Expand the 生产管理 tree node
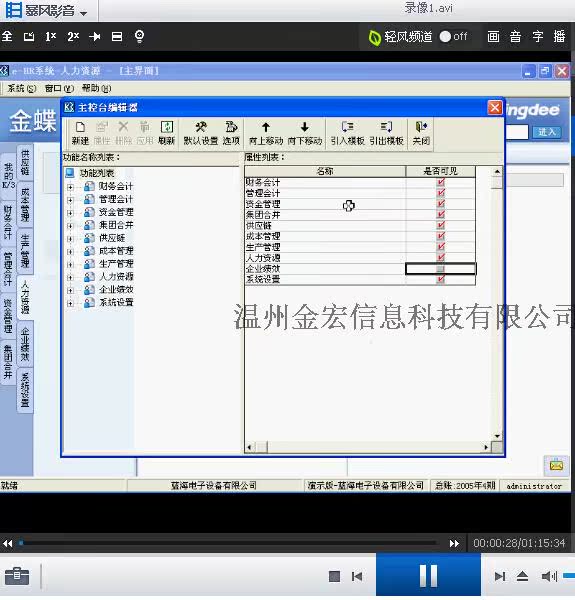The height and width of the screenshot is (600, 575). (x=70, y=264)
